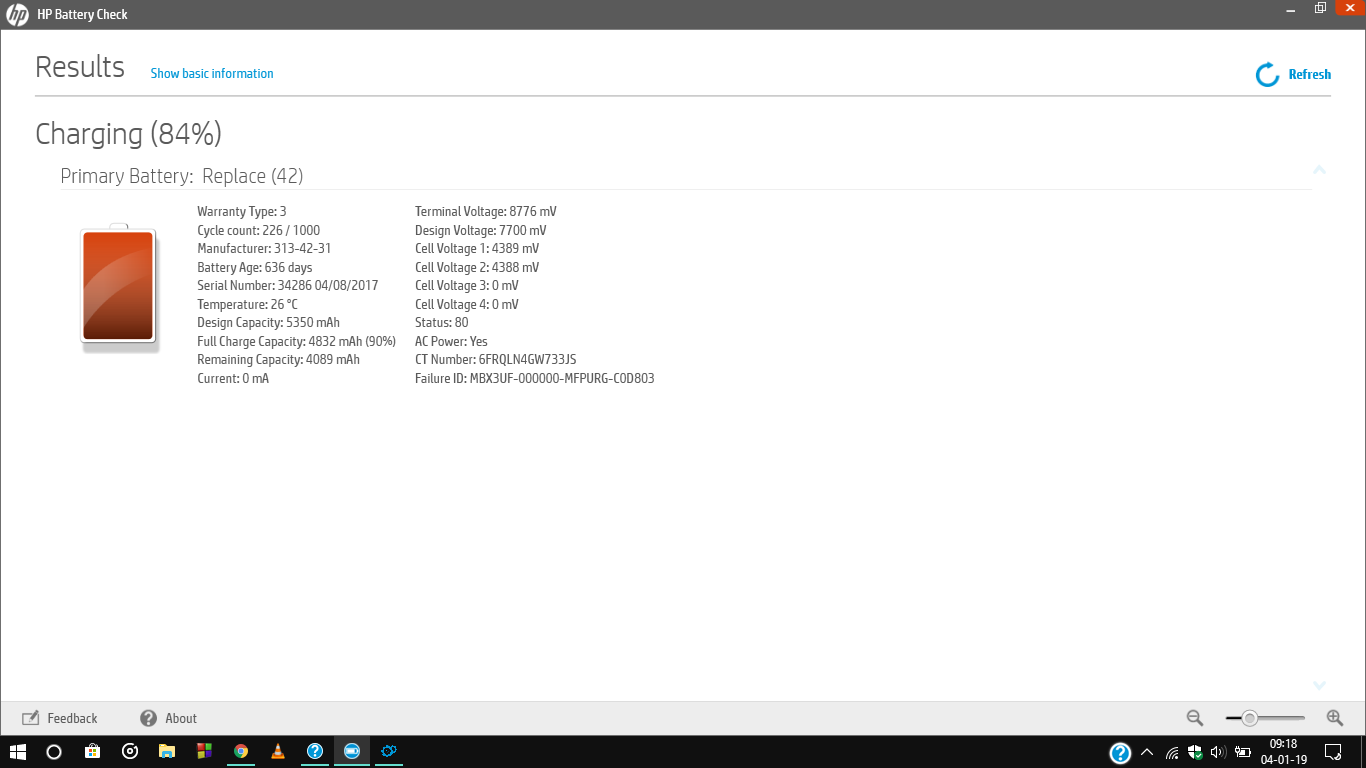Image resolution: width=1366 pixels, height=768 pixels.
Task: Click the Wi-Fi icon in the system tray
Action: point(1172,751)
